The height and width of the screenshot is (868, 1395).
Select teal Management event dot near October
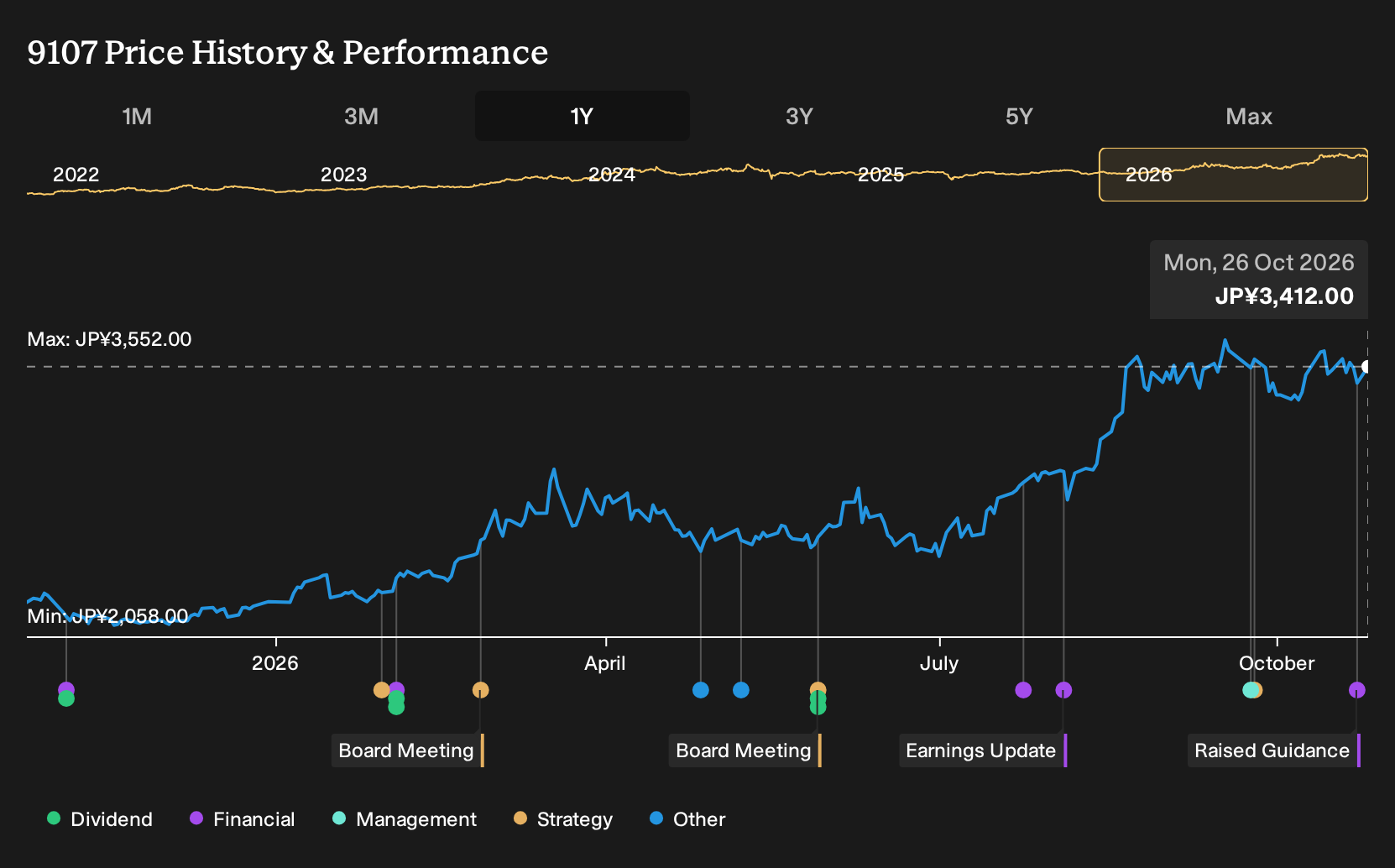tap(1250, 690)
